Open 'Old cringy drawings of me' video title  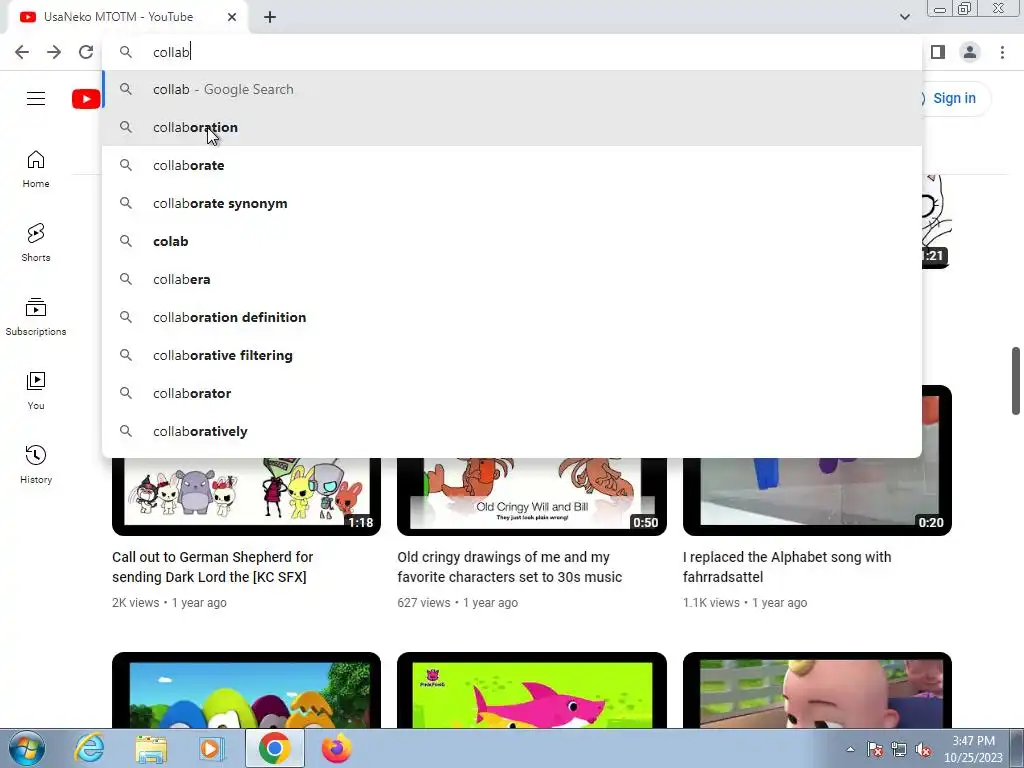click(x=509, y=567)
